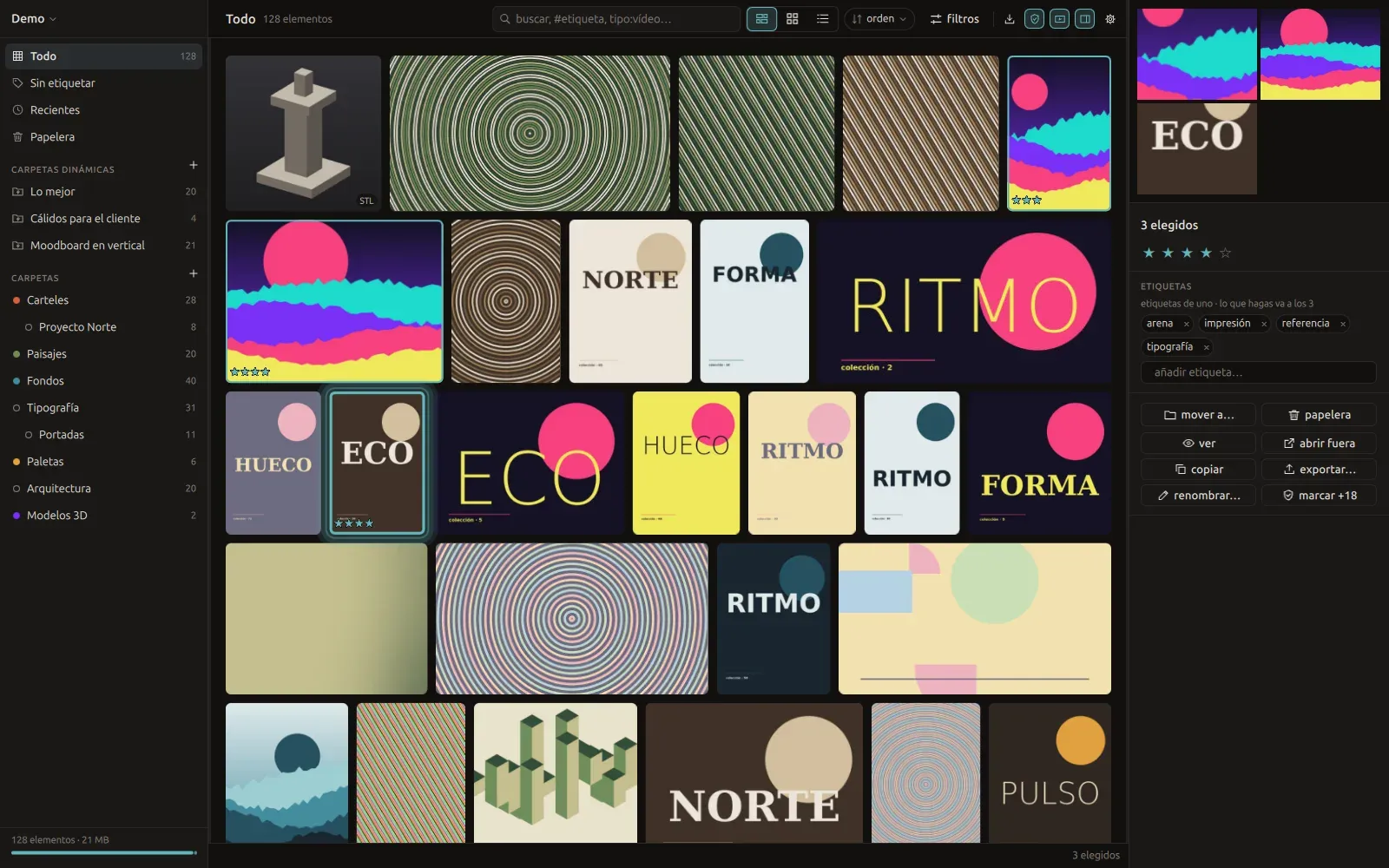Select the Proyecto Norte subfolder
This screenshot has height=868, width=1389.
pos(103,326)
